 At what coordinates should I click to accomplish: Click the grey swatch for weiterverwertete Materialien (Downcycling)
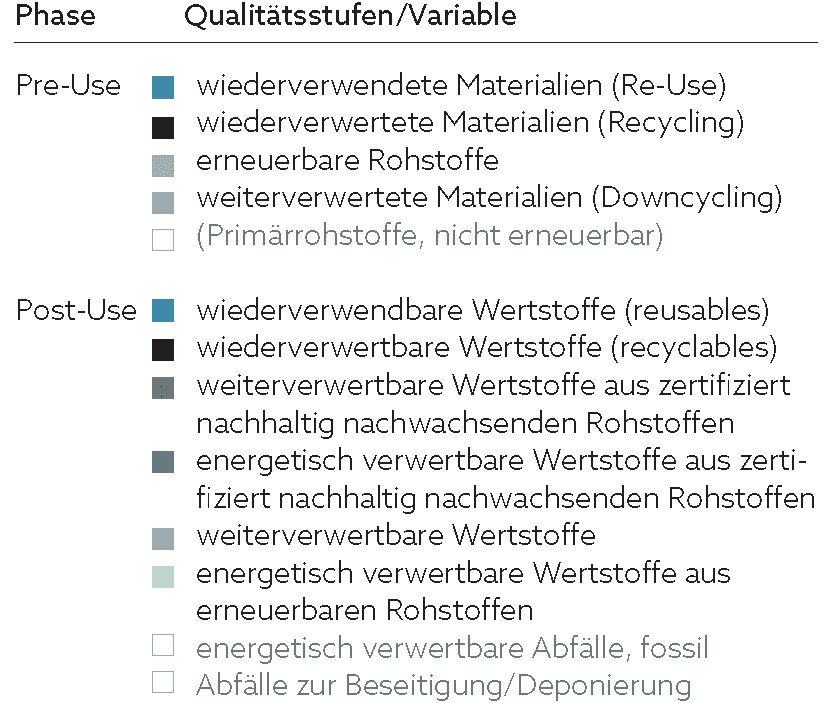pyautogui.click(x=163, y=203)
